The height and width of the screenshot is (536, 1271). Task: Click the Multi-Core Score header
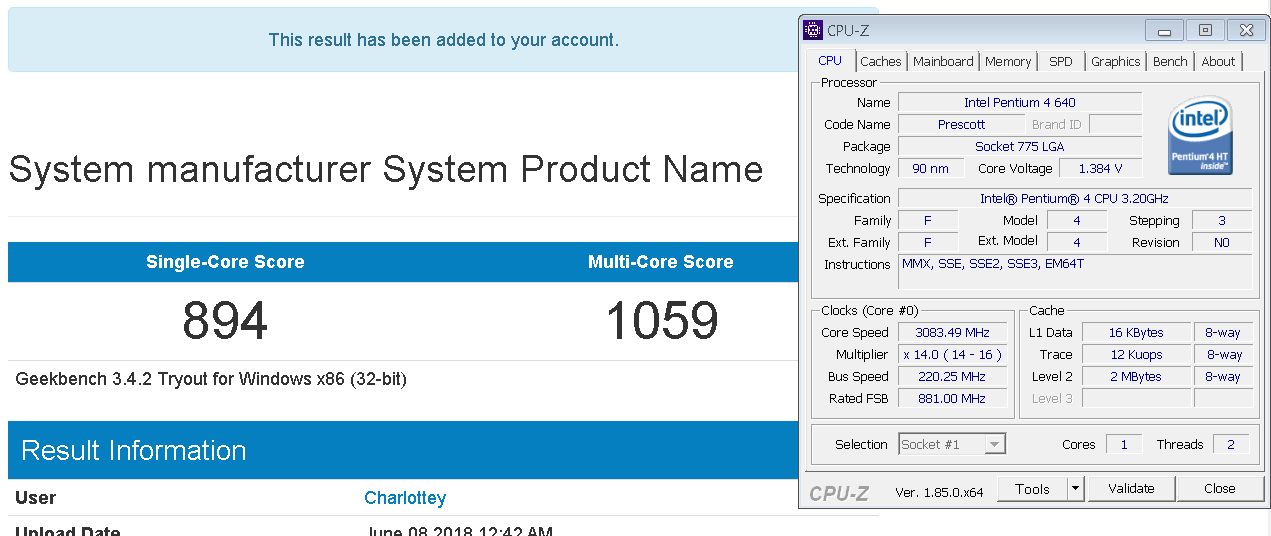[x=661, y=262]
